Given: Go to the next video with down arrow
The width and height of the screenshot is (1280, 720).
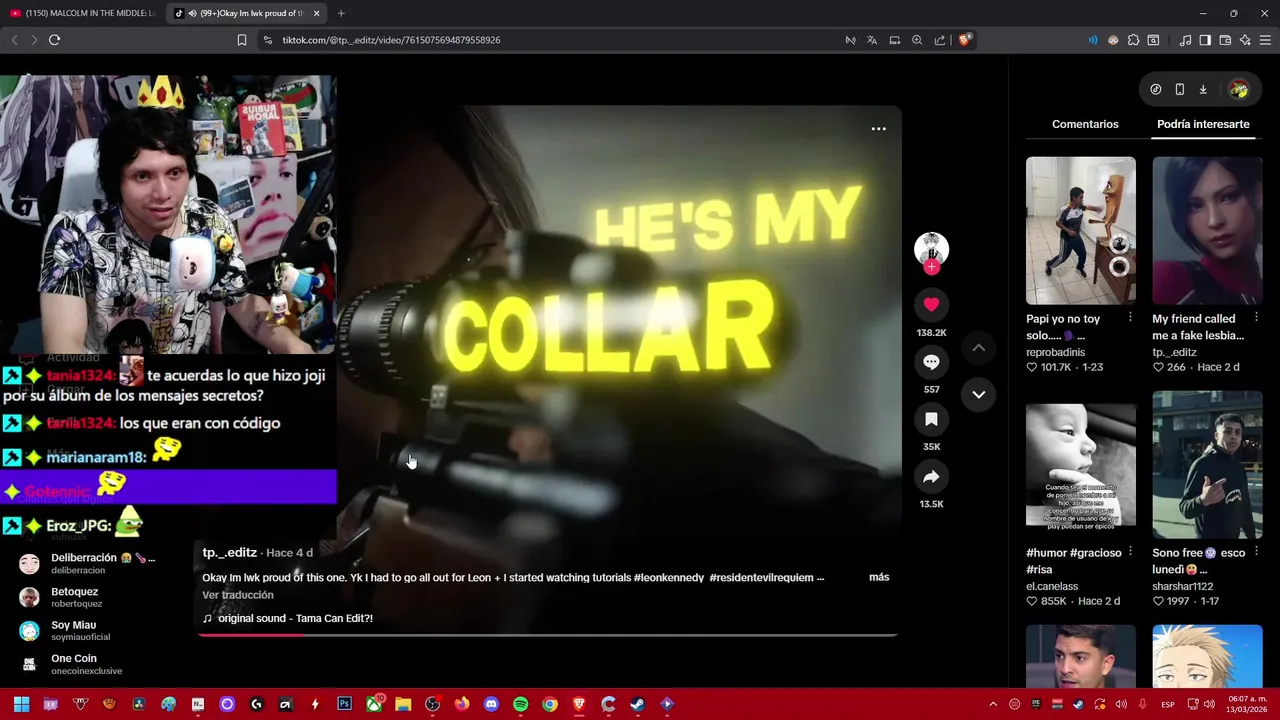Looking at the screenshot, I should tap(979, 394).
